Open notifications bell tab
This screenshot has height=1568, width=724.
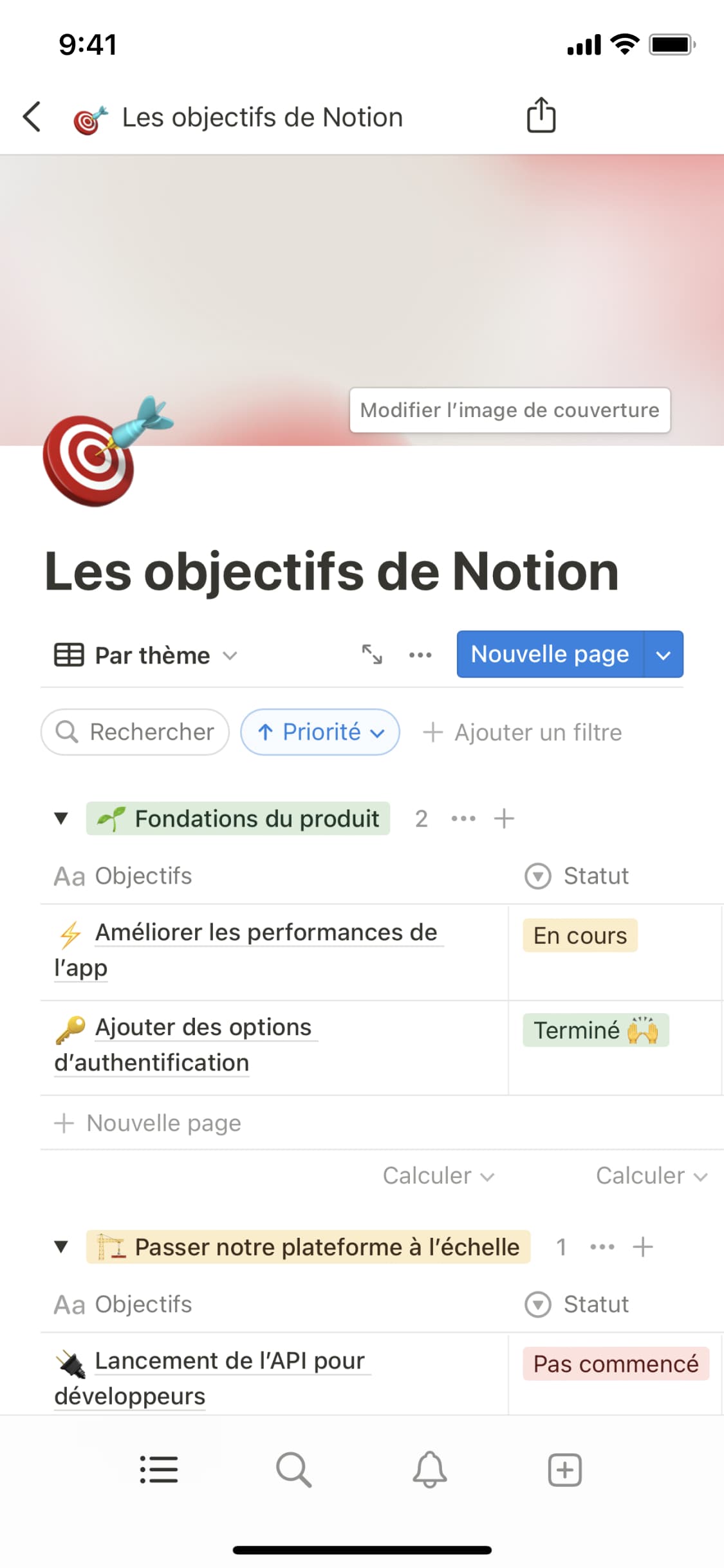(x=429, y=1470)
